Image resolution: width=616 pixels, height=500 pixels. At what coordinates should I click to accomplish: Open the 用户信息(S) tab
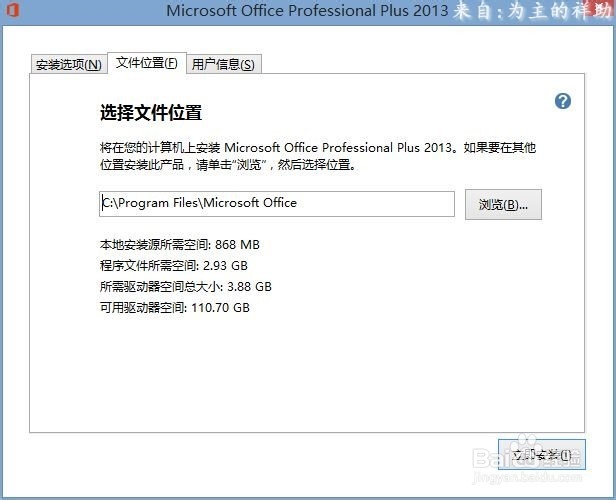[x=223, y=64]
